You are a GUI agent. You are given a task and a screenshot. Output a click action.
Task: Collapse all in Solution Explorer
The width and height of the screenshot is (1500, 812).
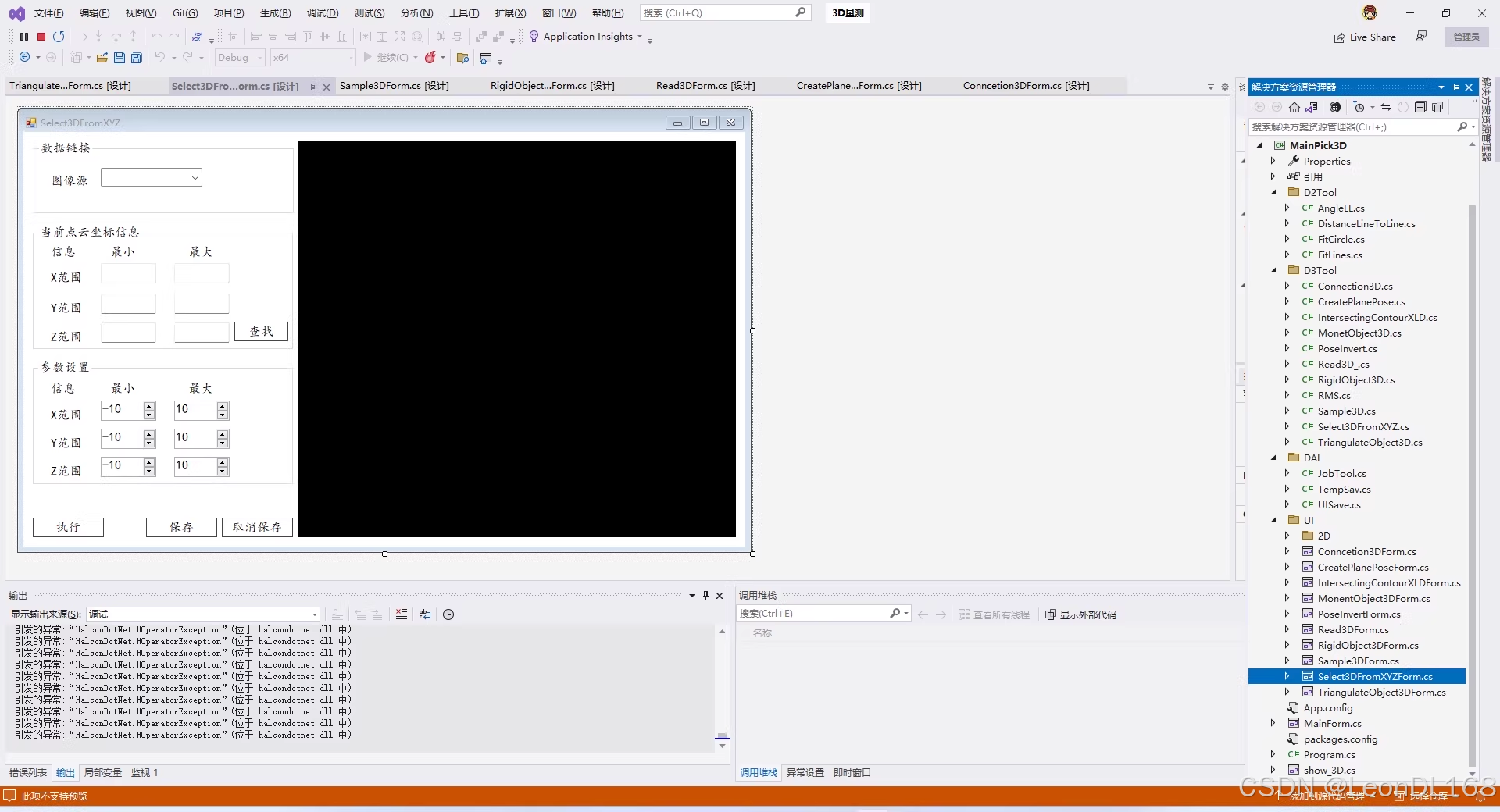1420,107
